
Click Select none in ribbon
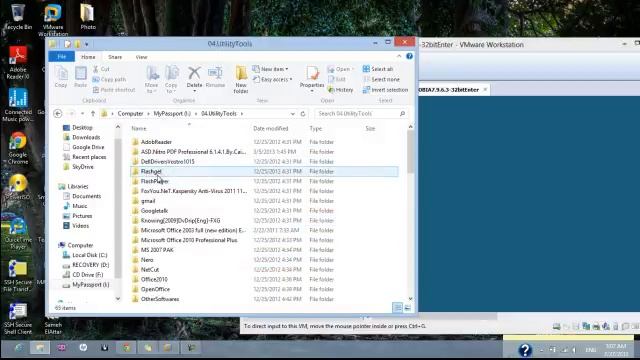click(381, 80)
